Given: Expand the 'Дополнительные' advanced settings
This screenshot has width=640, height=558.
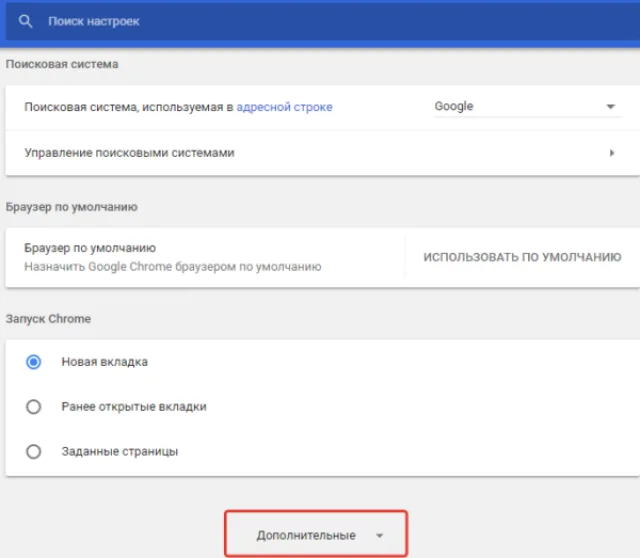Looking at the screenshot, I should click(x=316, y=534).
